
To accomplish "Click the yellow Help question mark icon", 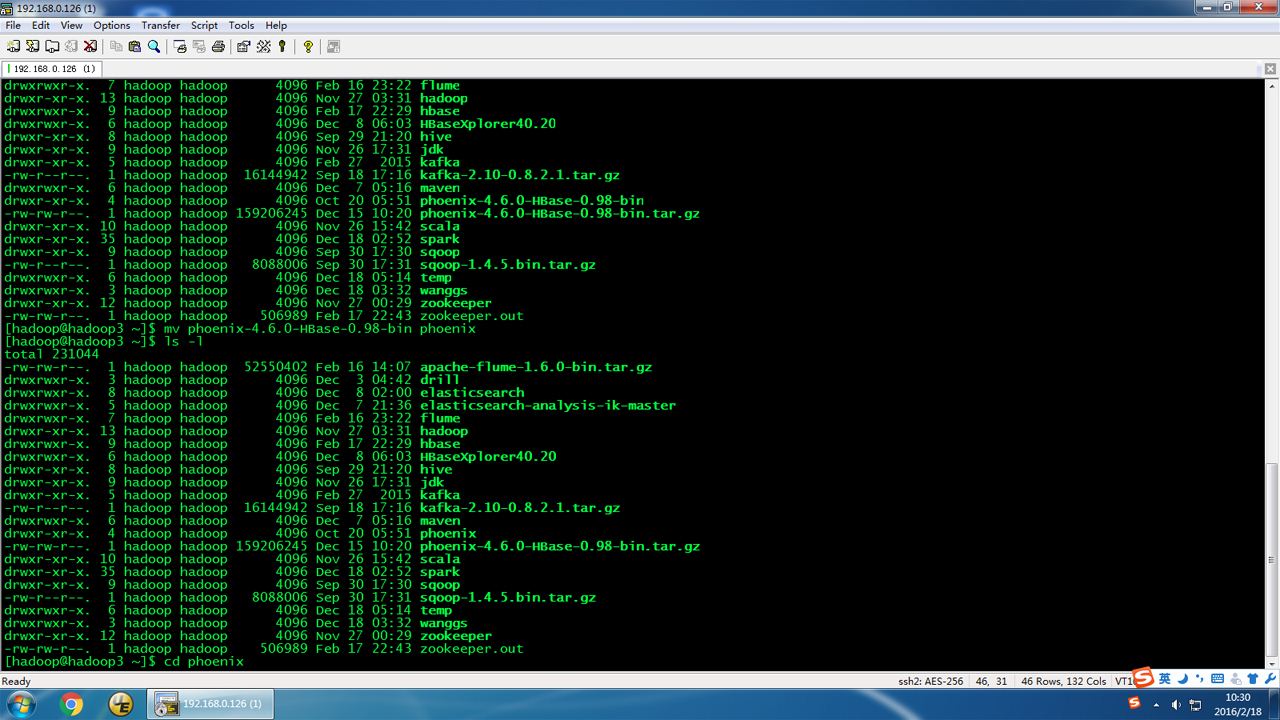I will [308, 46].
